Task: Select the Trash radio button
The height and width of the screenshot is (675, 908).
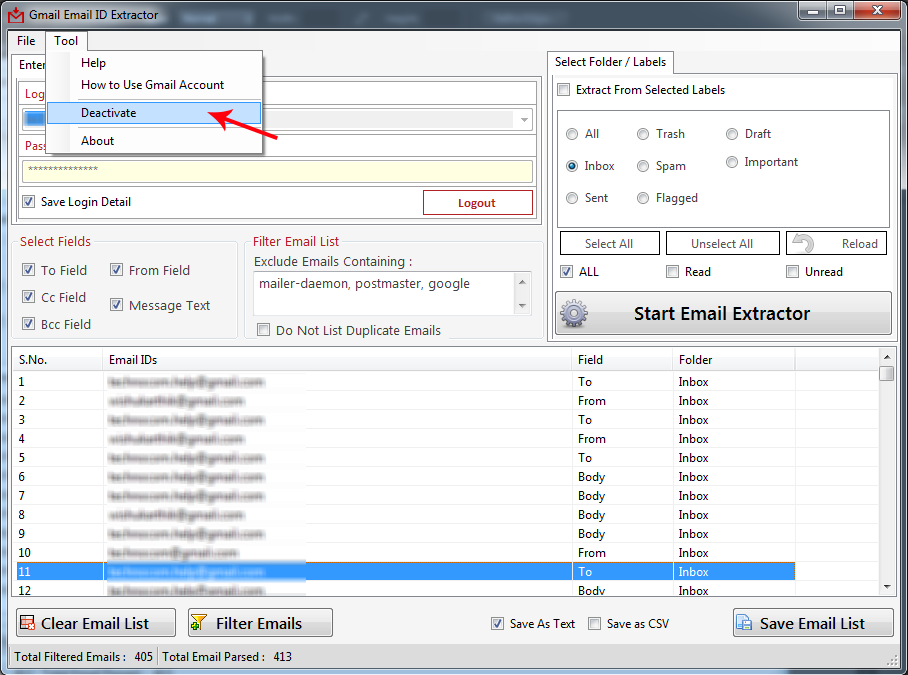Action: (x=643, y=134)
